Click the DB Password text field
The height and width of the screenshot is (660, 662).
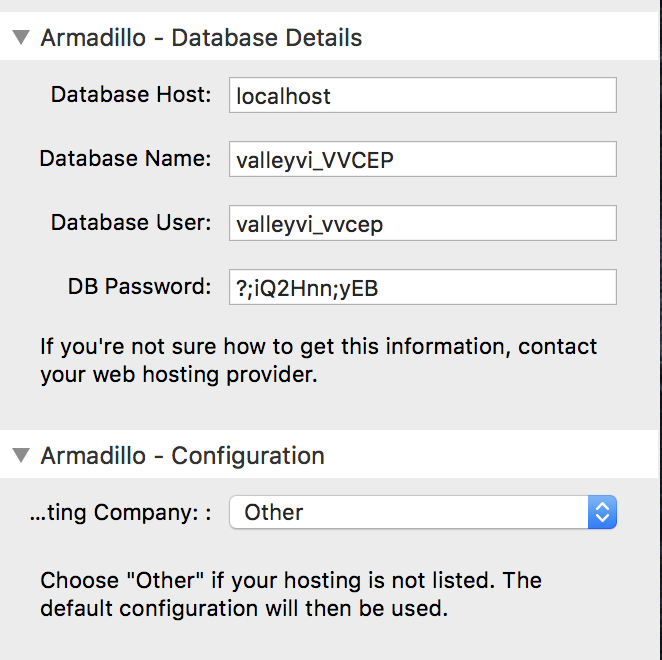coord(423,287)
